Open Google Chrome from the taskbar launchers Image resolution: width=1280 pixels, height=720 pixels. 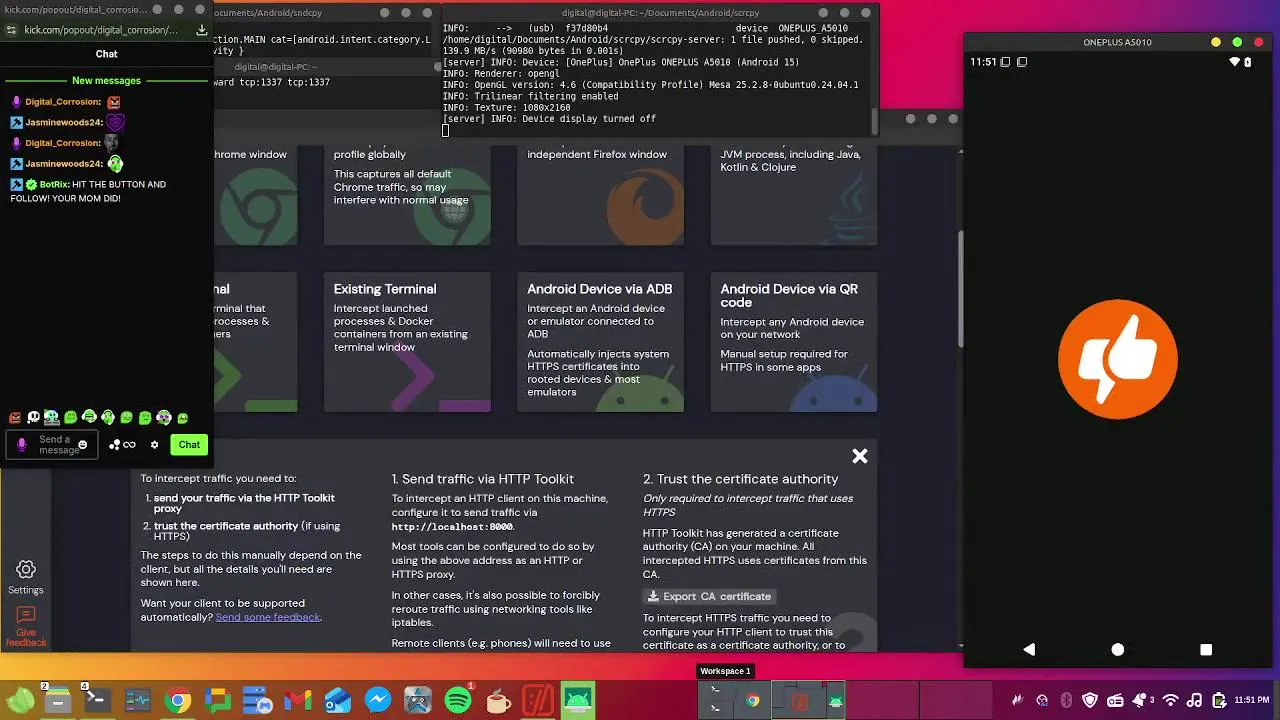(178, 701)
